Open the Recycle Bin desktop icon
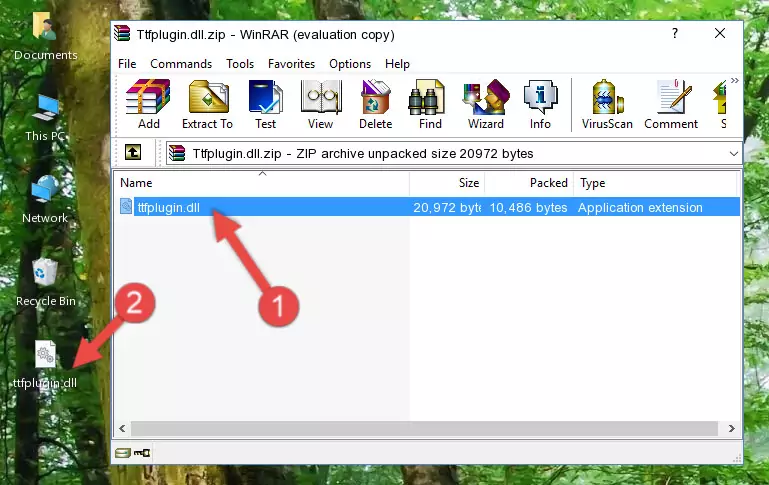The height and width of the screenshot is (485, 769). [46, 283]
